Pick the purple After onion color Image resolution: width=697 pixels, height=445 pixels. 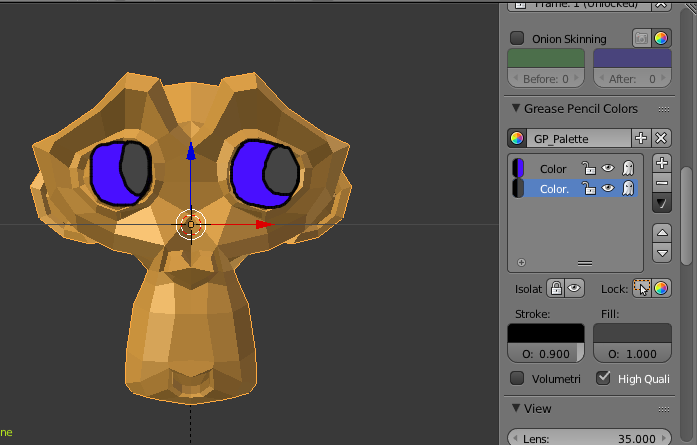point(632,59)
